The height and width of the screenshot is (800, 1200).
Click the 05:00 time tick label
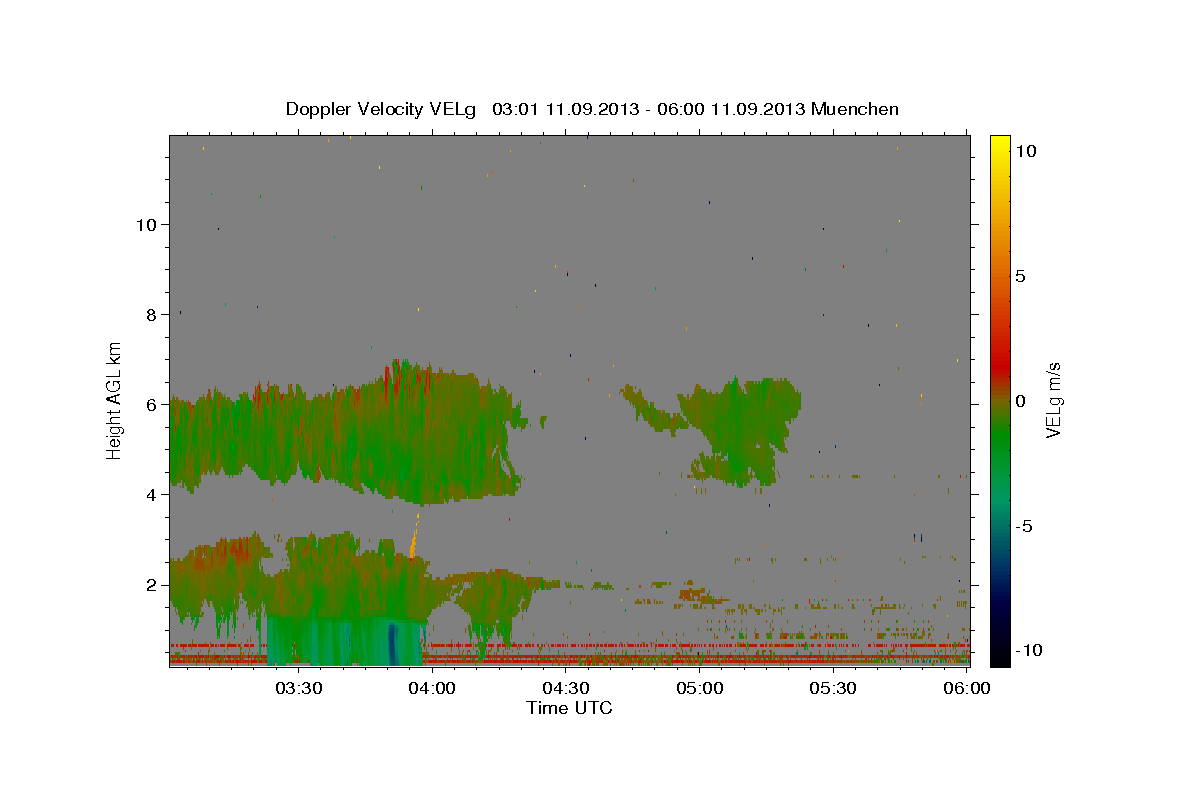pyautogui.click(x=699, y=688)
